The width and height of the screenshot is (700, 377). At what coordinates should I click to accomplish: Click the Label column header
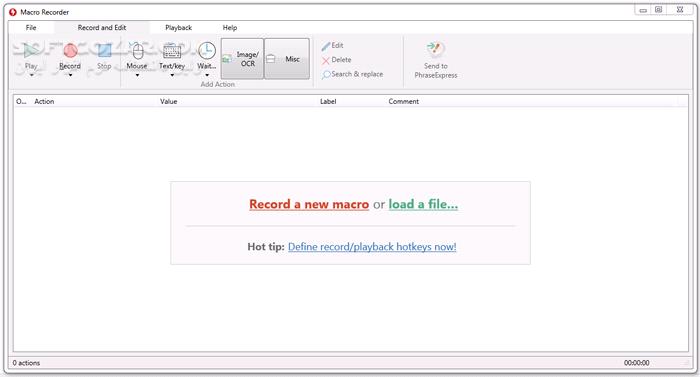[x=328, y=101]
